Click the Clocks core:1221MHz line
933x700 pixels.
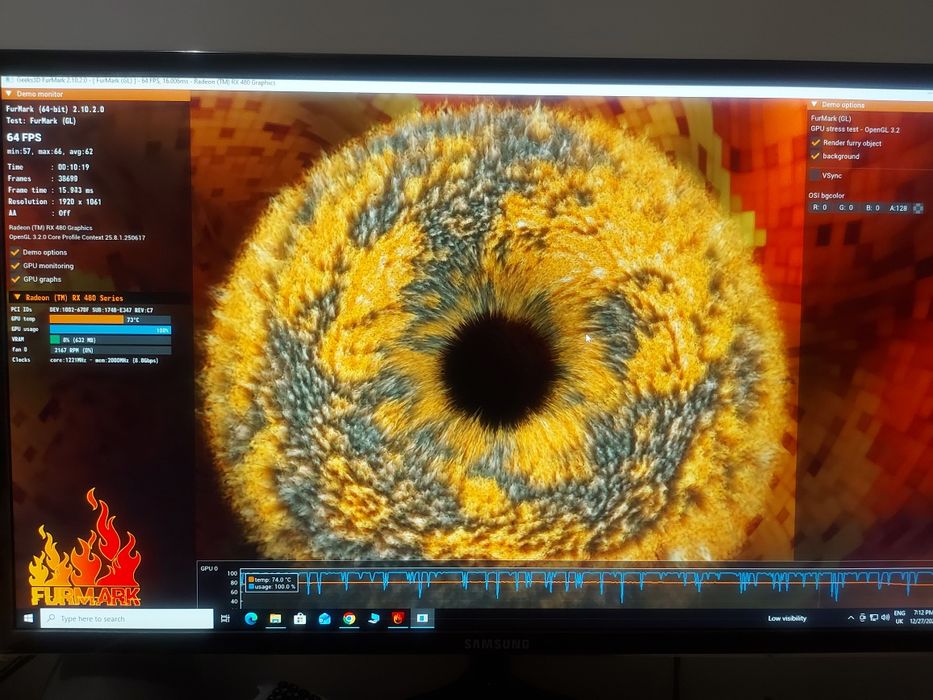84,360
